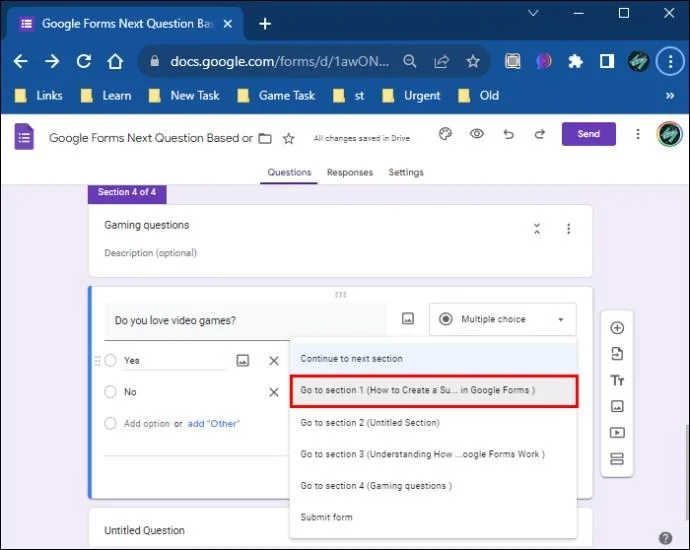Switch to the Settings tab

coord(406,172)
